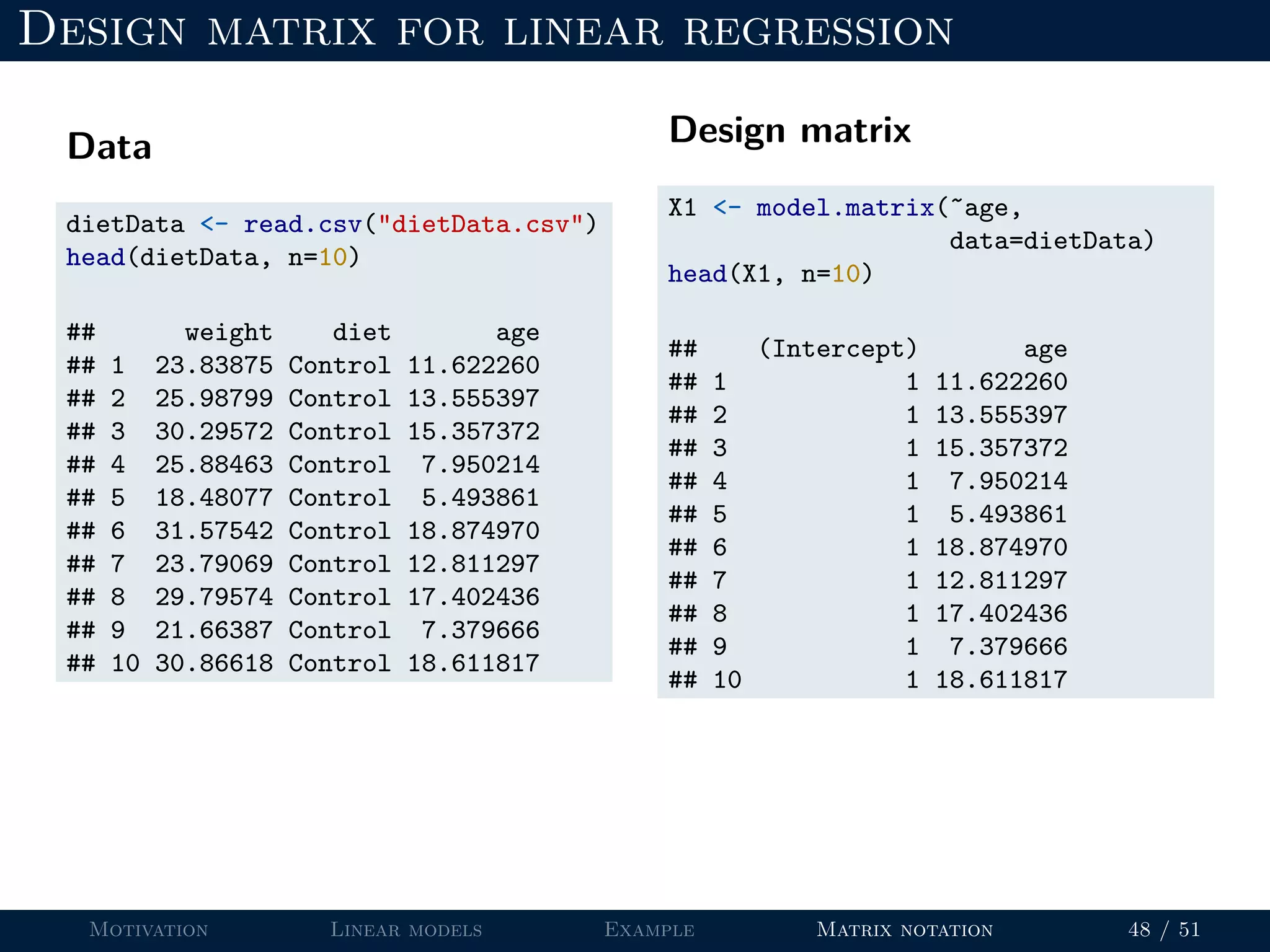This screenshot has height=952, width=1270.
Task: Jump to Linear models section
Action: [406, 929]
